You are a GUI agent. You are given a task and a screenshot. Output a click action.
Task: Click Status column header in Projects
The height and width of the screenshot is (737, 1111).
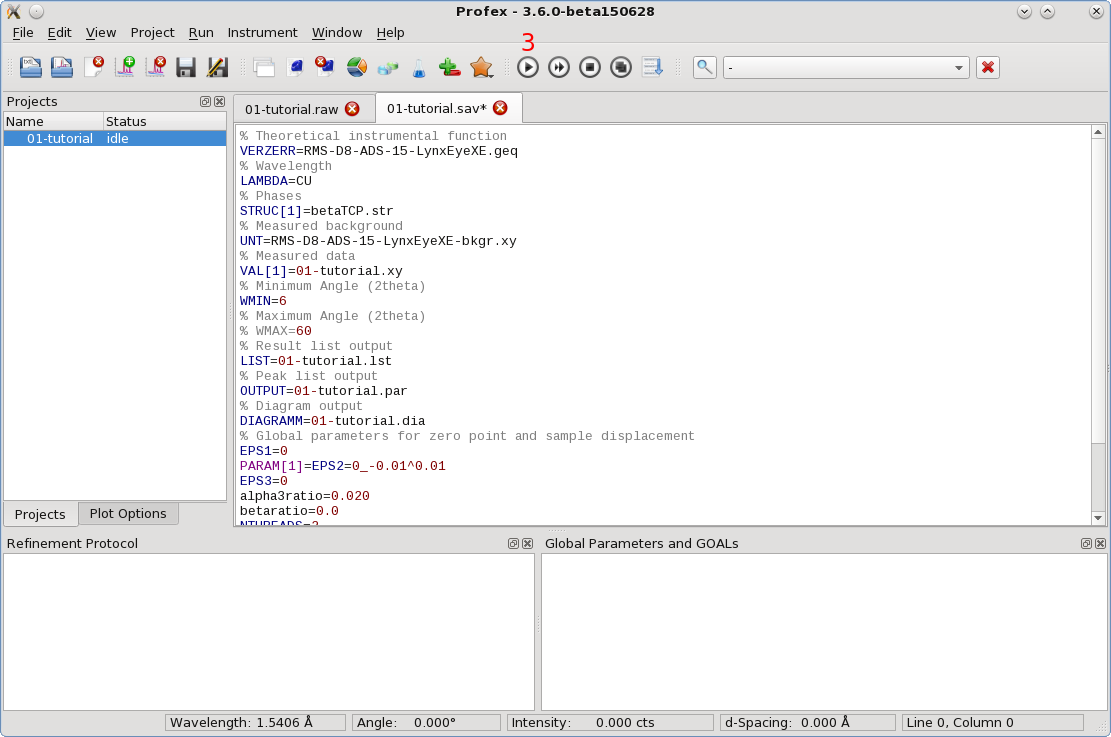click(x=164, y=121)
